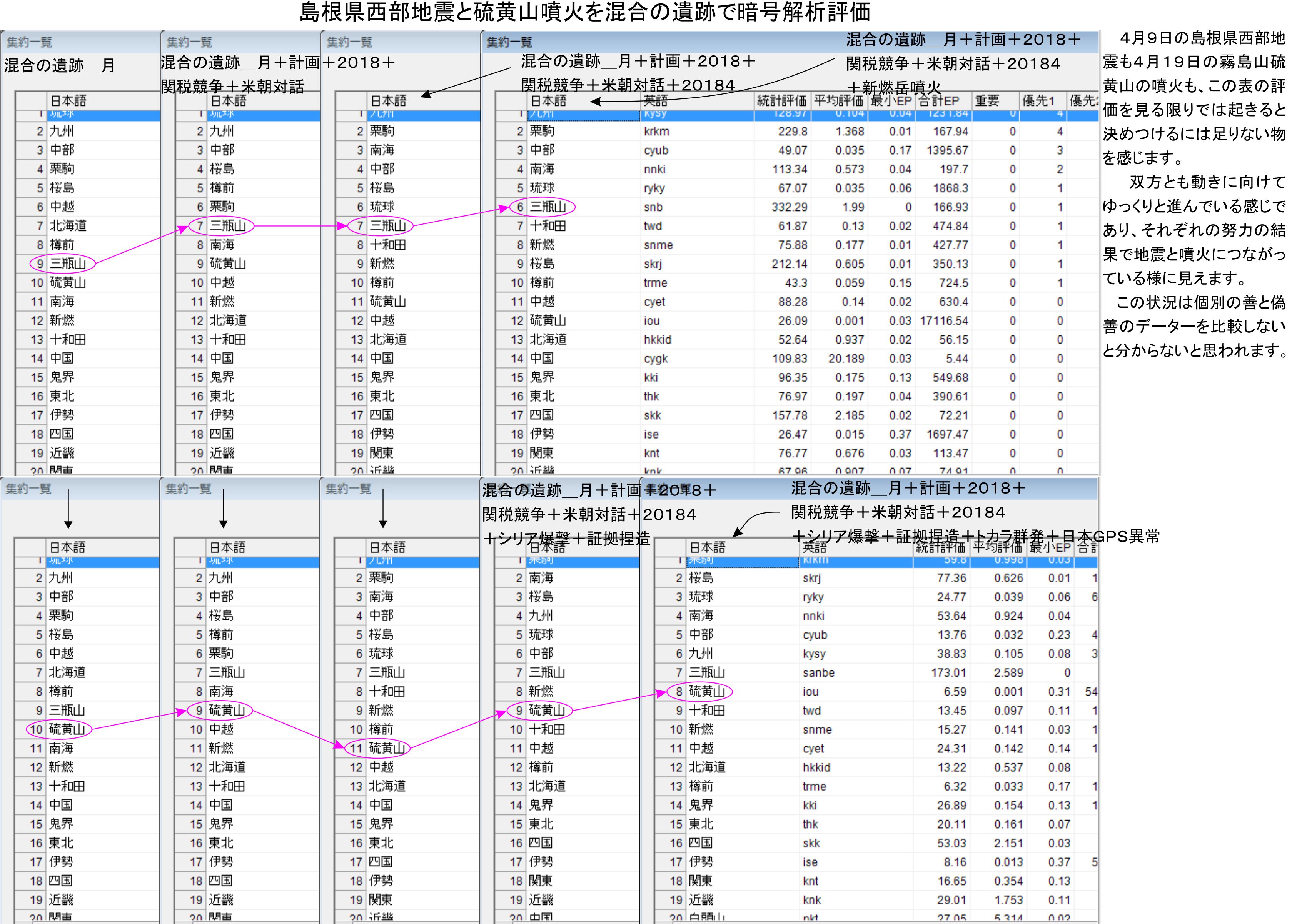Select circled 硫黄山 in row 11
The image size is (1297, 924).
pos(386,748)
